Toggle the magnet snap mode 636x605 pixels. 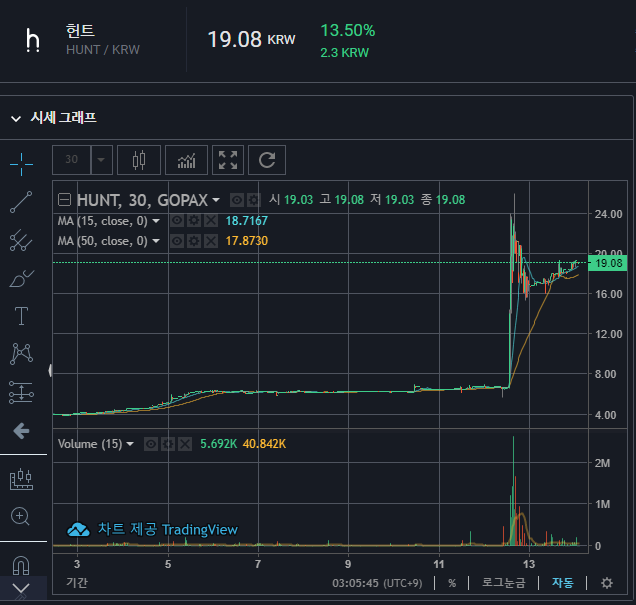[21, 565]
